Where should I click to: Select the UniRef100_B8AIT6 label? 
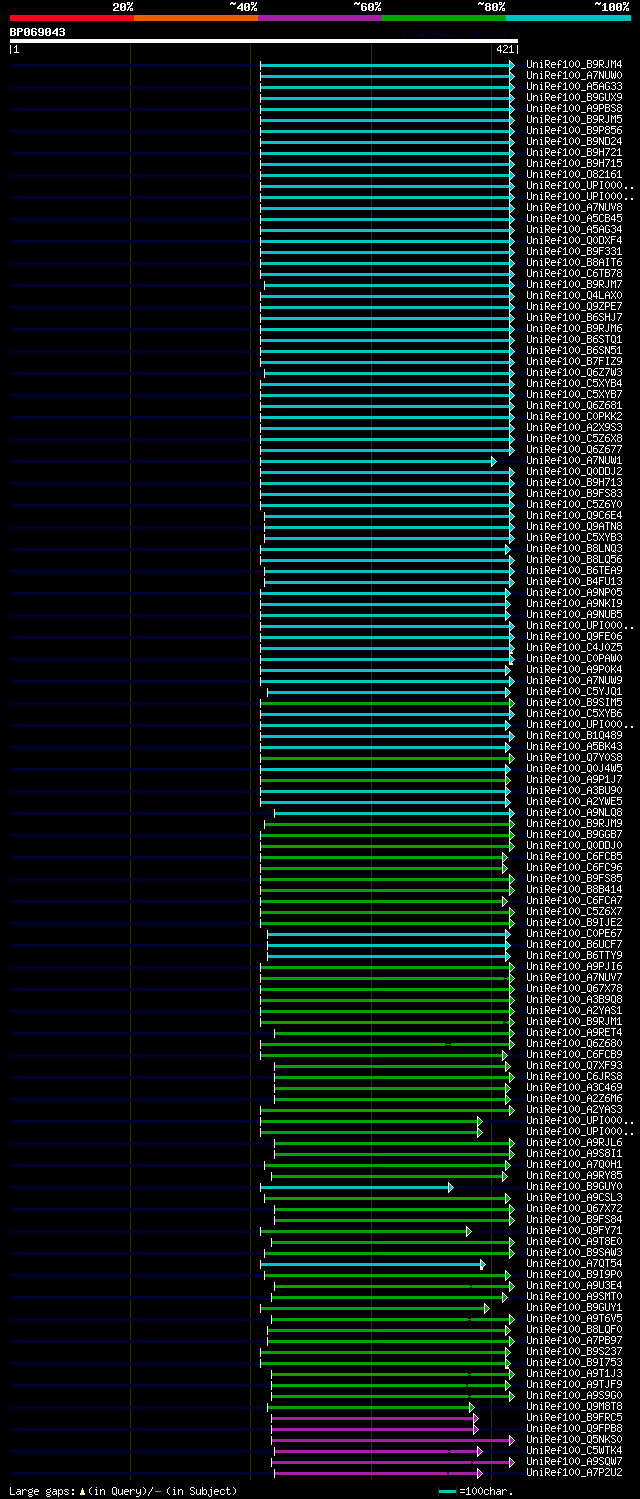pos(574,262)
